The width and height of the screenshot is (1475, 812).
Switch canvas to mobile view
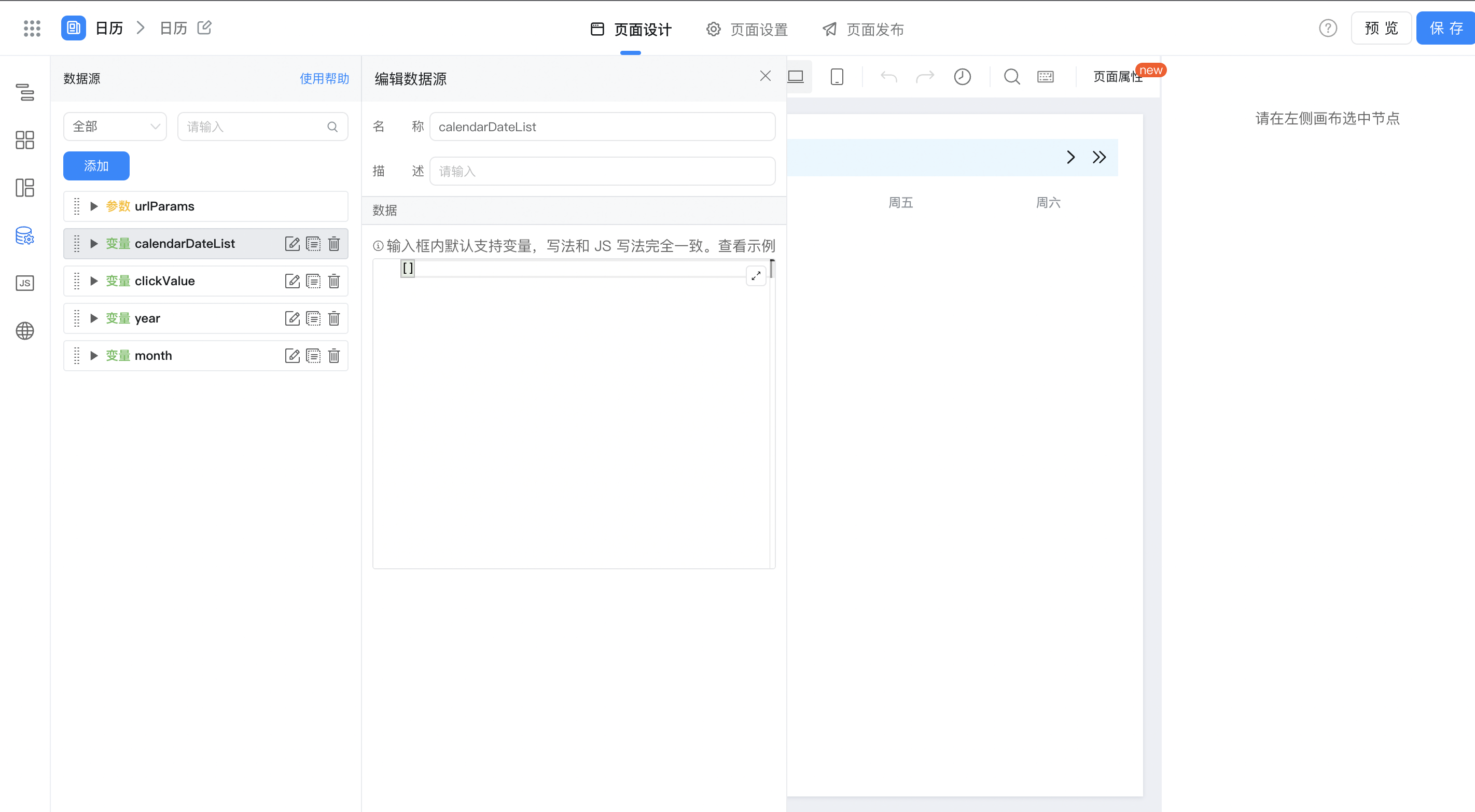pos(837,77)
